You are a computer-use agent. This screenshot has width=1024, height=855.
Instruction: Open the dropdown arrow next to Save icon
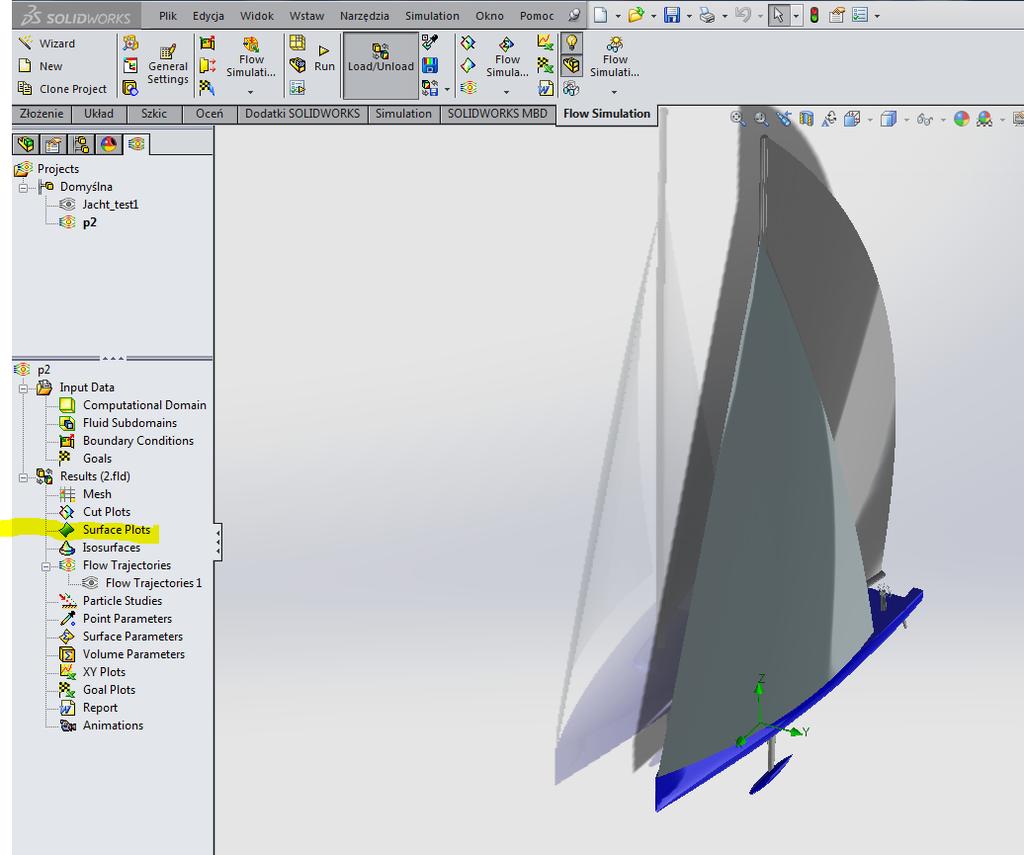(689, 16)
